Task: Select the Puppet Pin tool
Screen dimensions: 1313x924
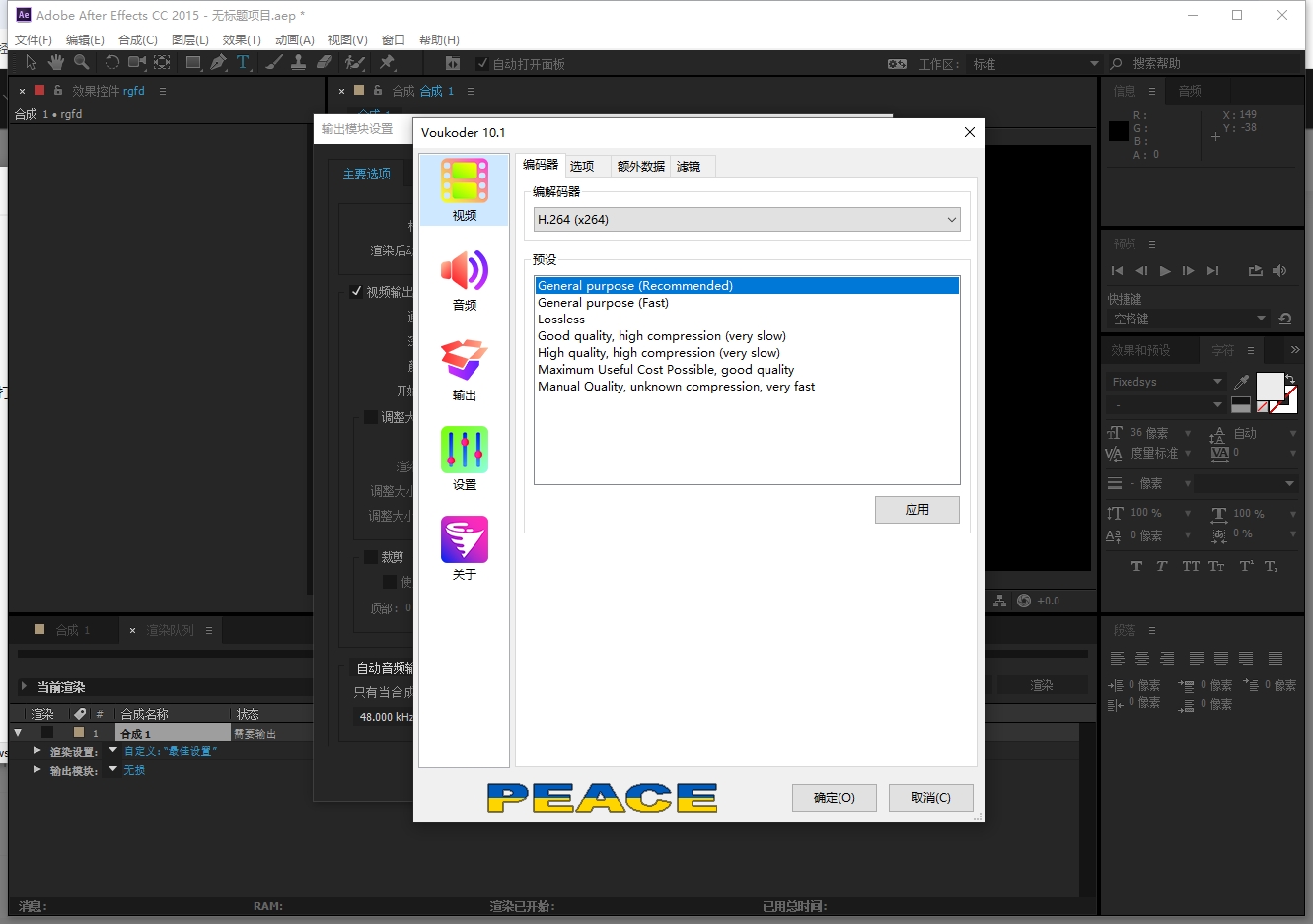Action: pos(387,62)
